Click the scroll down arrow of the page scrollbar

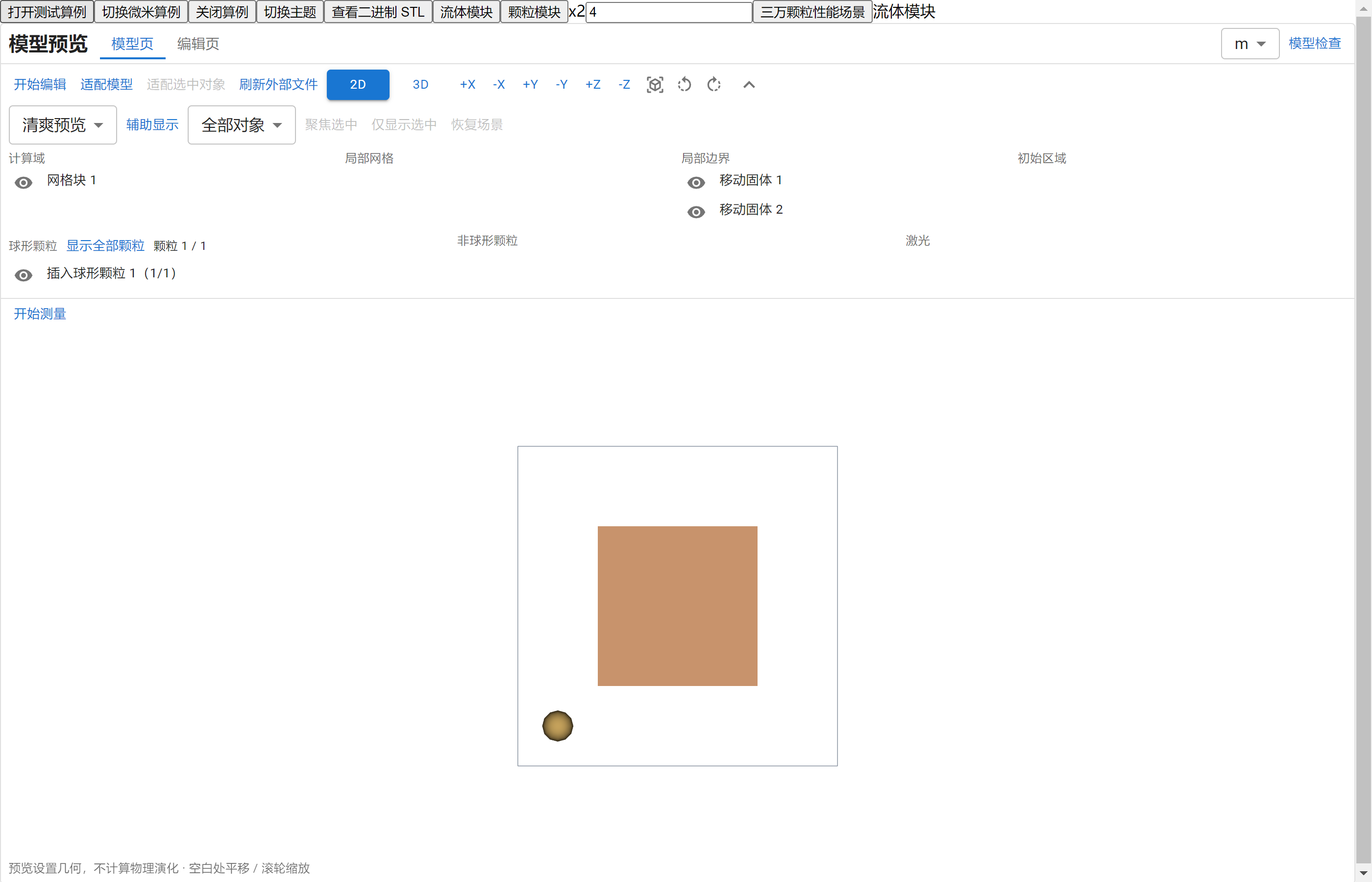point(1364,874)
